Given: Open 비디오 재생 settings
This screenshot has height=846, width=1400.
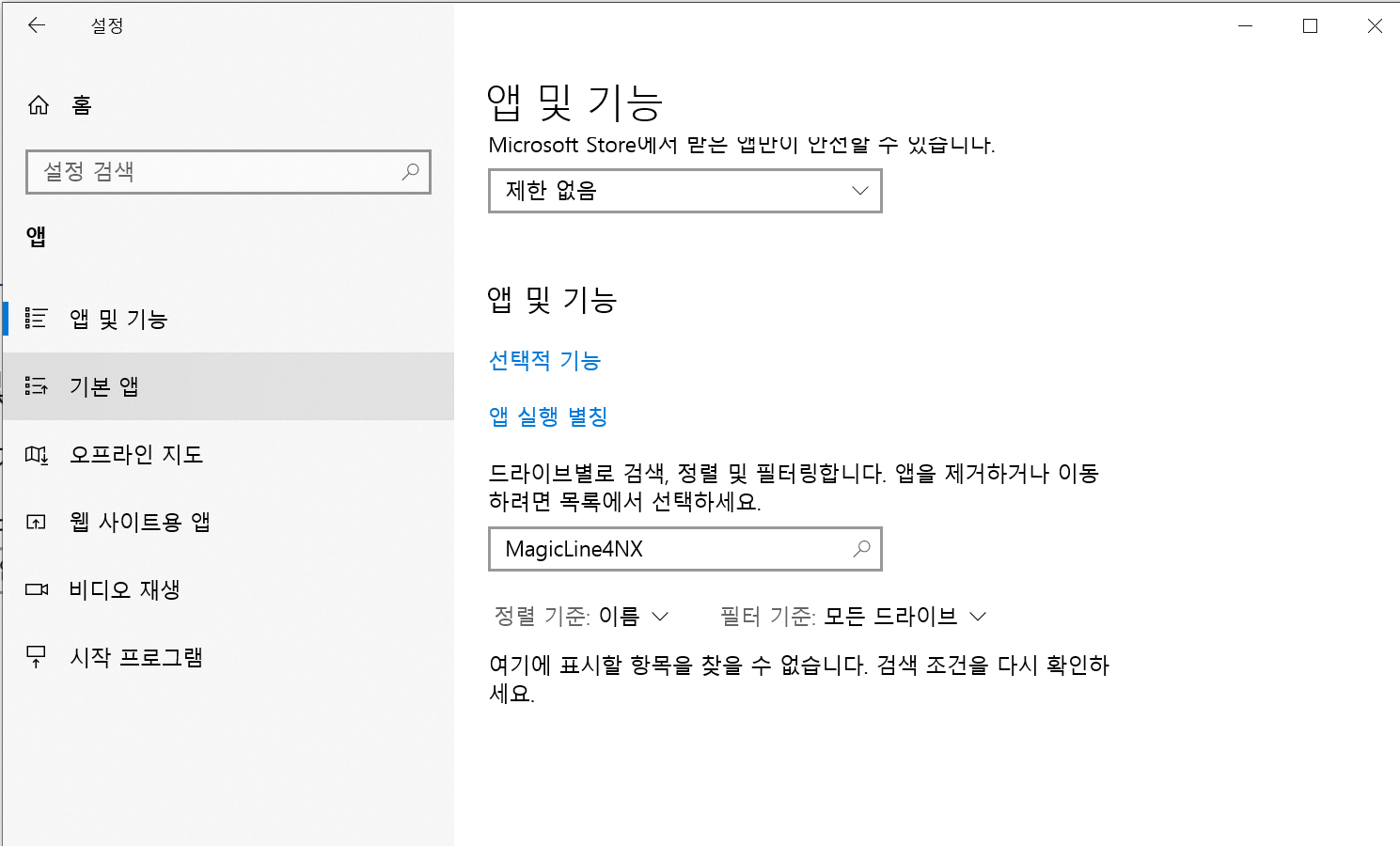Looking at the screenshot, I should (122, 589).
